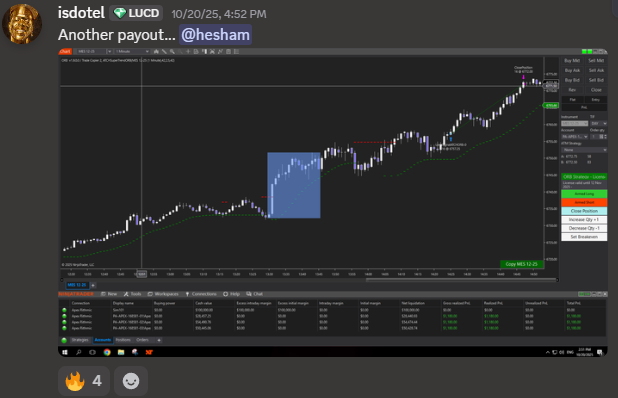Open the chart trader Instrument dropdown
This screenshot has width=618, height=398.
click(574, 124)
